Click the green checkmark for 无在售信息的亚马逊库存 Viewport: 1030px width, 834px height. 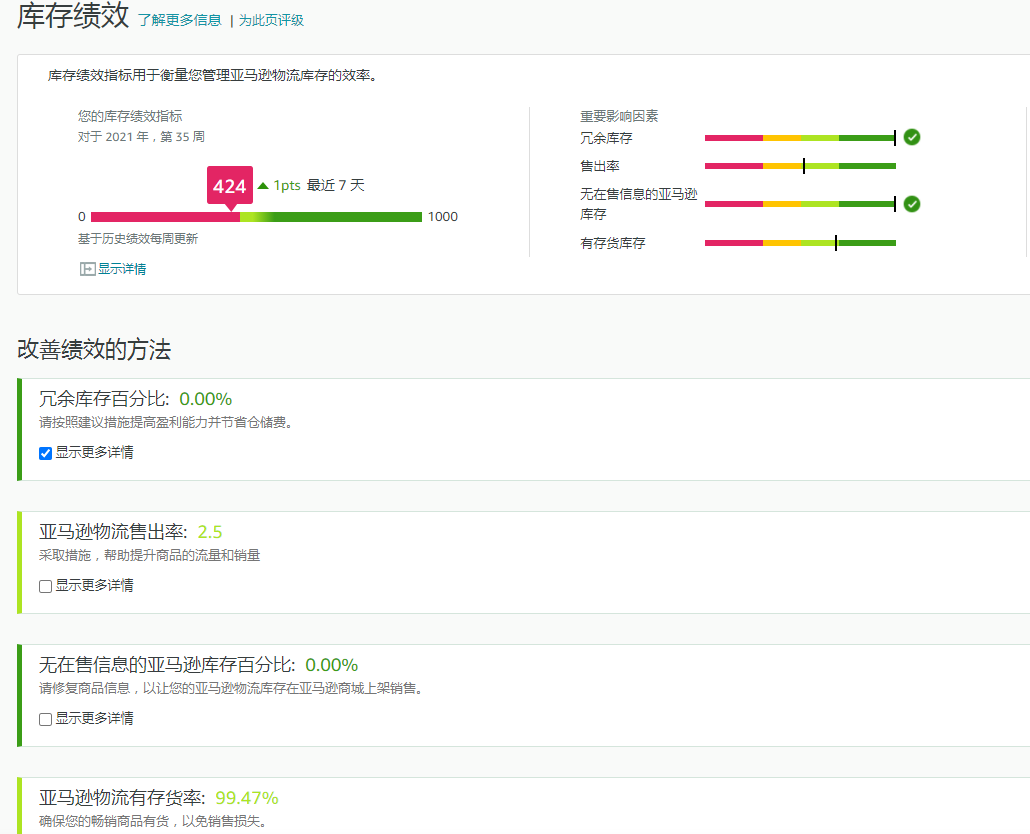(912, 204)
